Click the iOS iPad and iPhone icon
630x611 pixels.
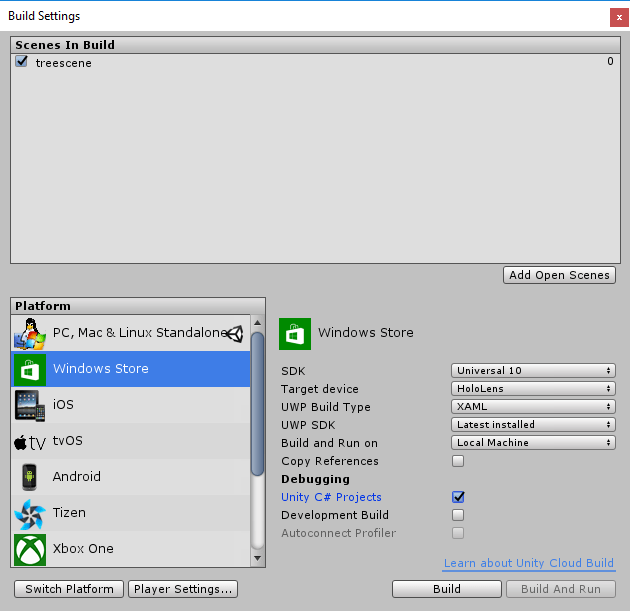(x=30, y=406)
